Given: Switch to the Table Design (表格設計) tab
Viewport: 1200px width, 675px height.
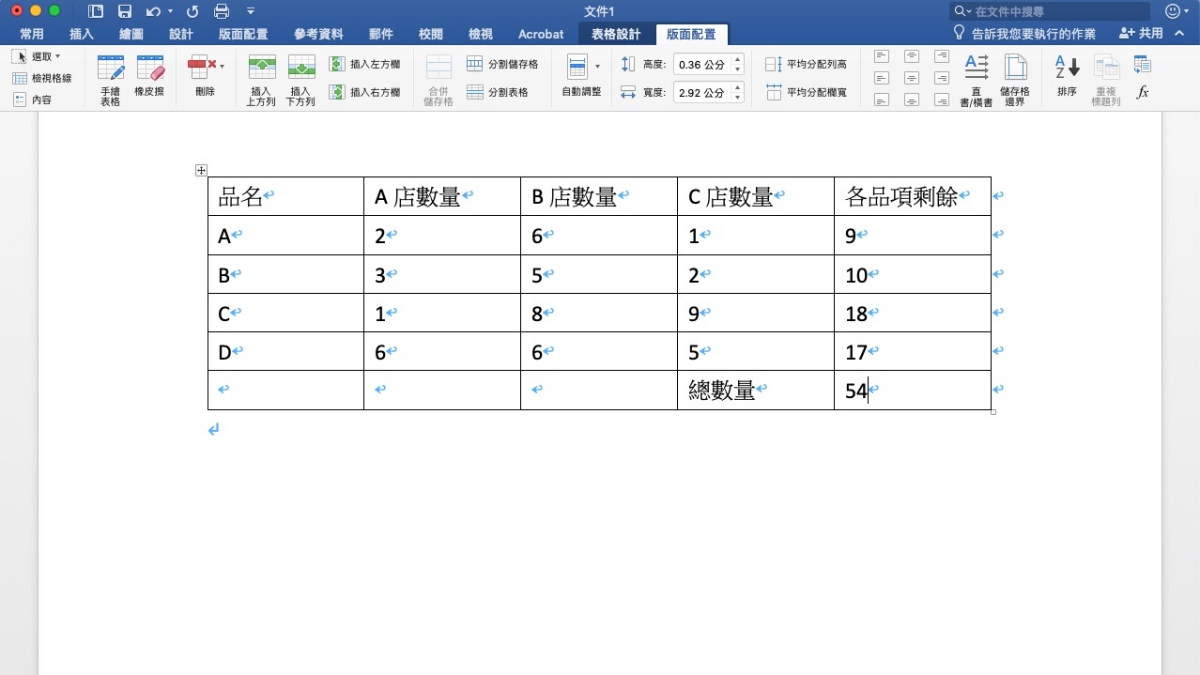Looking at the screenshot, I should [x=616, y=34].
